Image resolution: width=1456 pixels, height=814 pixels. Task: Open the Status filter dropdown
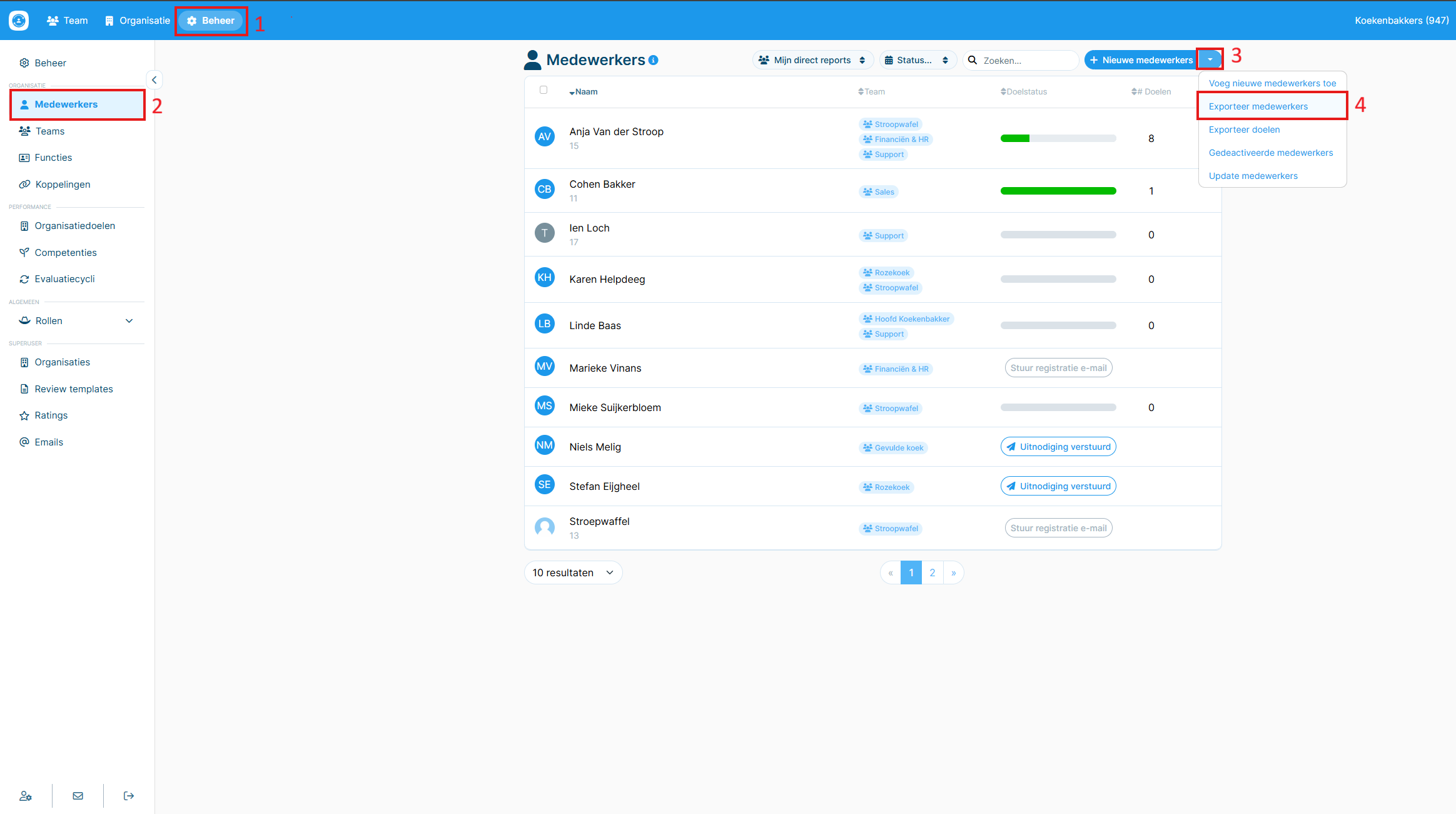[918, 60]
